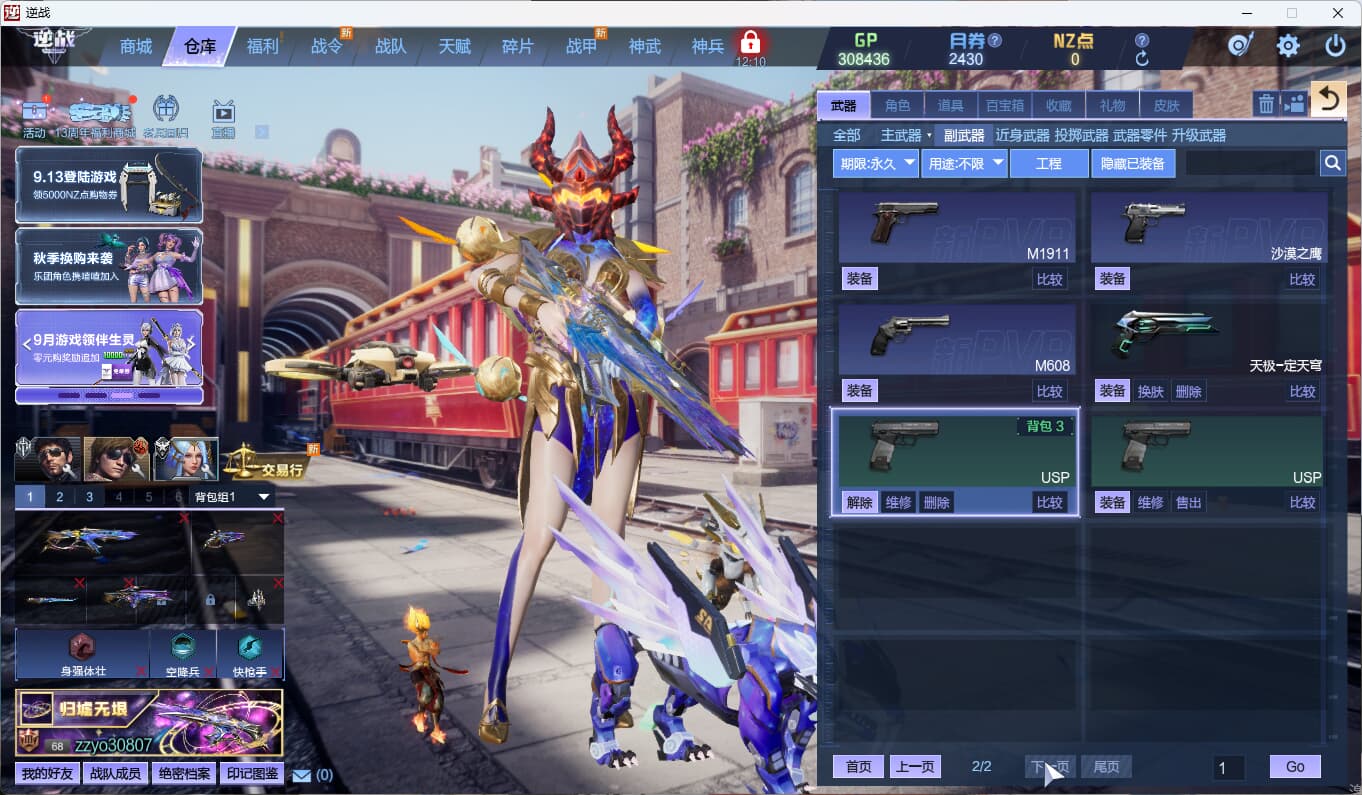Switch to the 福利 tab
This screenshot has height=795, width=1362.
(x=262, y=47)
